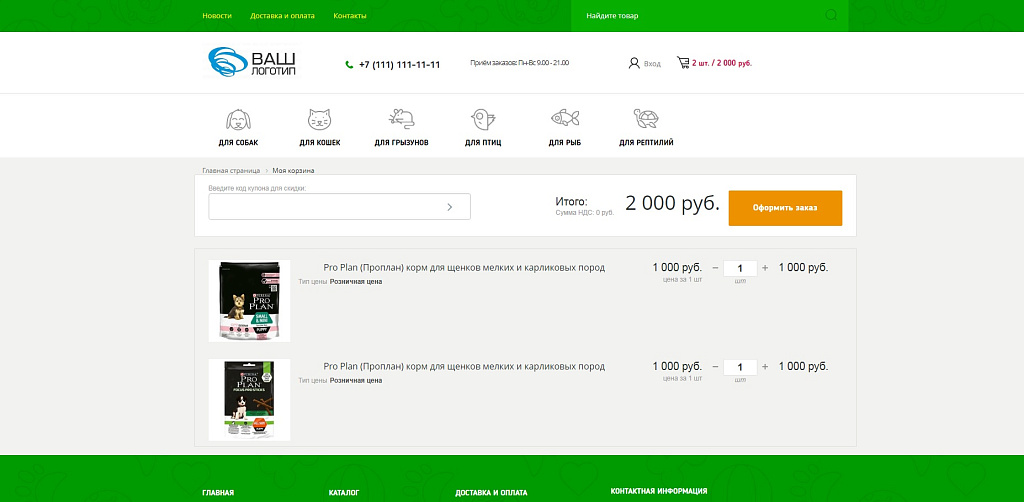Image resolution: width=1024 pixels, height=502 pixels.
Task: Open the Новости menu item
Action: click(217, 16)
